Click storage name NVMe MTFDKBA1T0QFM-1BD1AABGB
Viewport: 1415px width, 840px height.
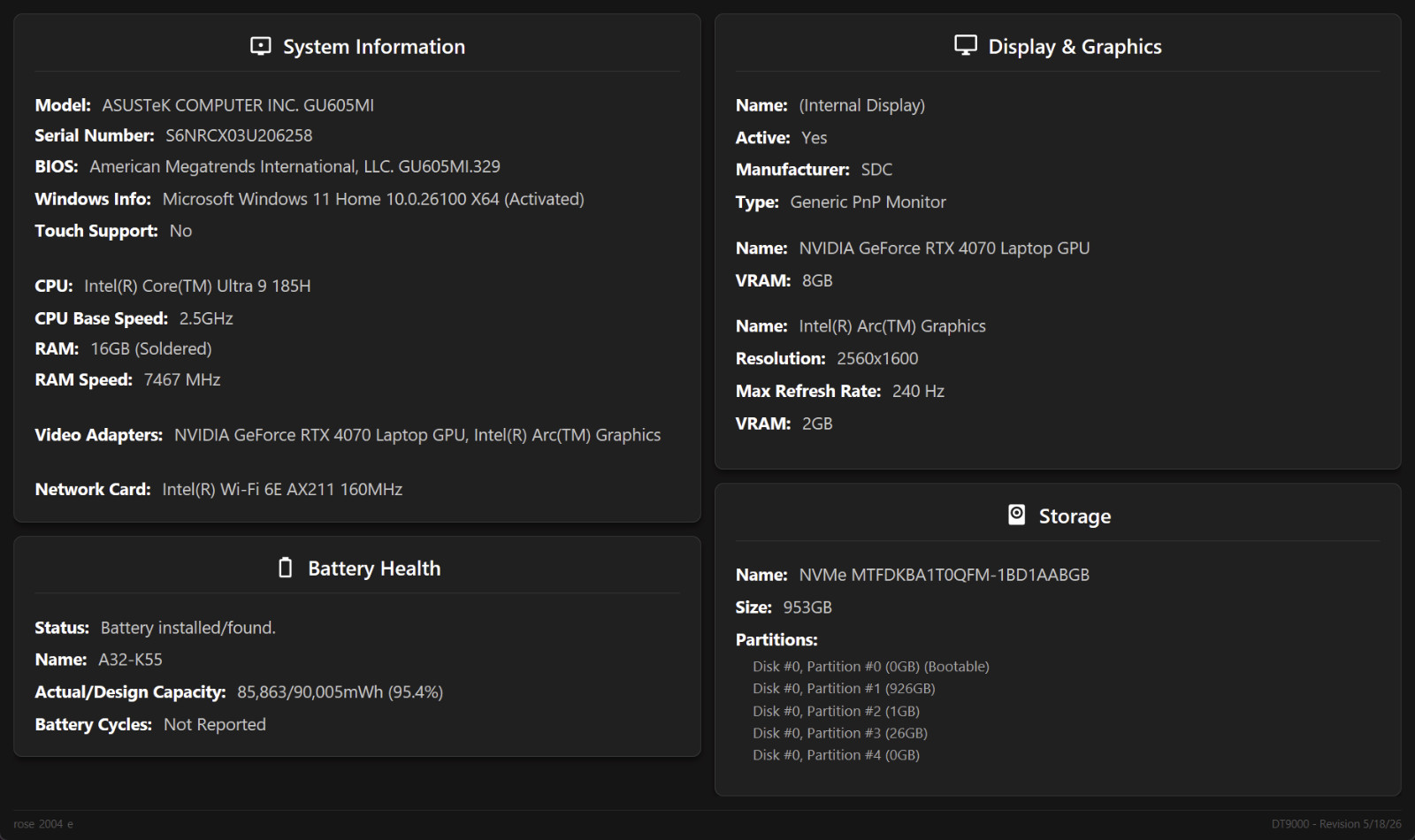tap(944, 575)
